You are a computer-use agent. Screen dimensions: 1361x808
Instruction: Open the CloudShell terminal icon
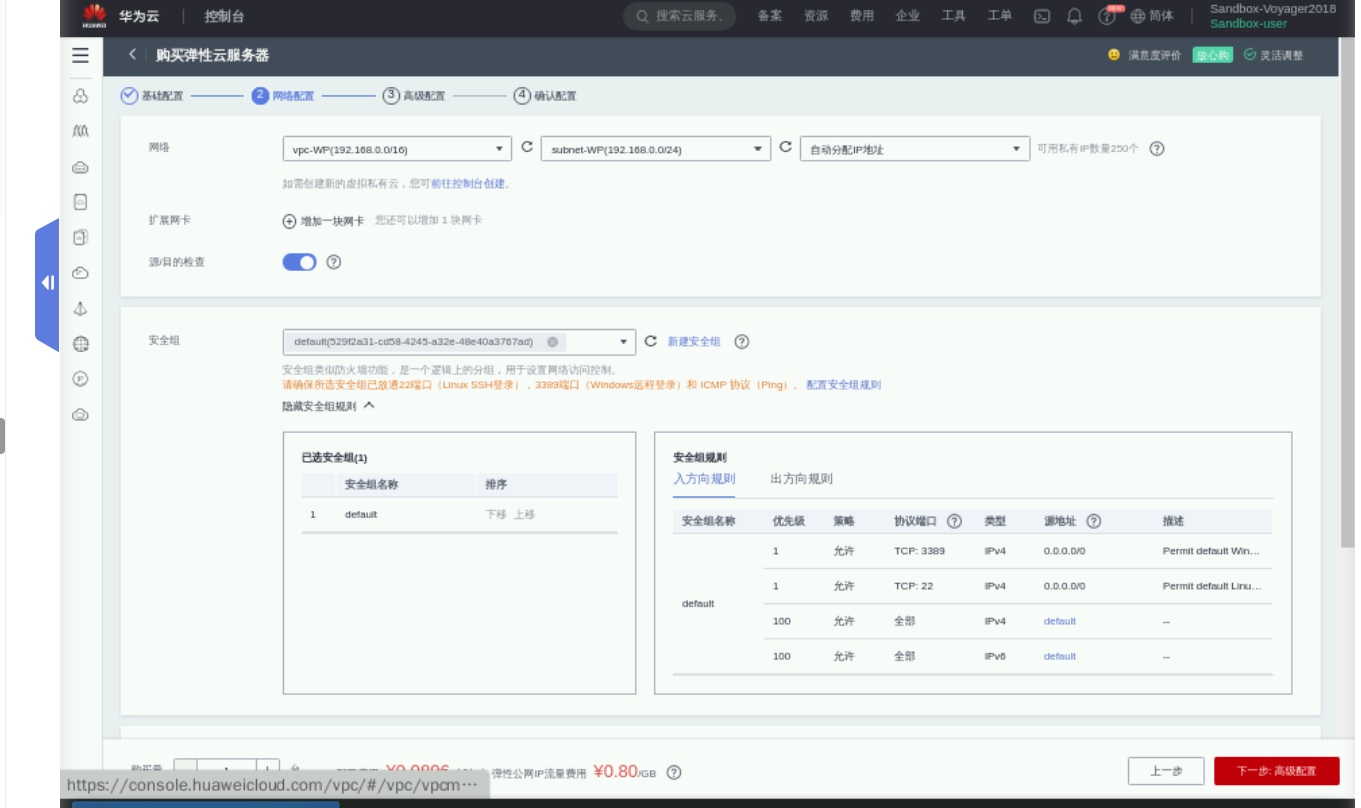click(1042, 16)
